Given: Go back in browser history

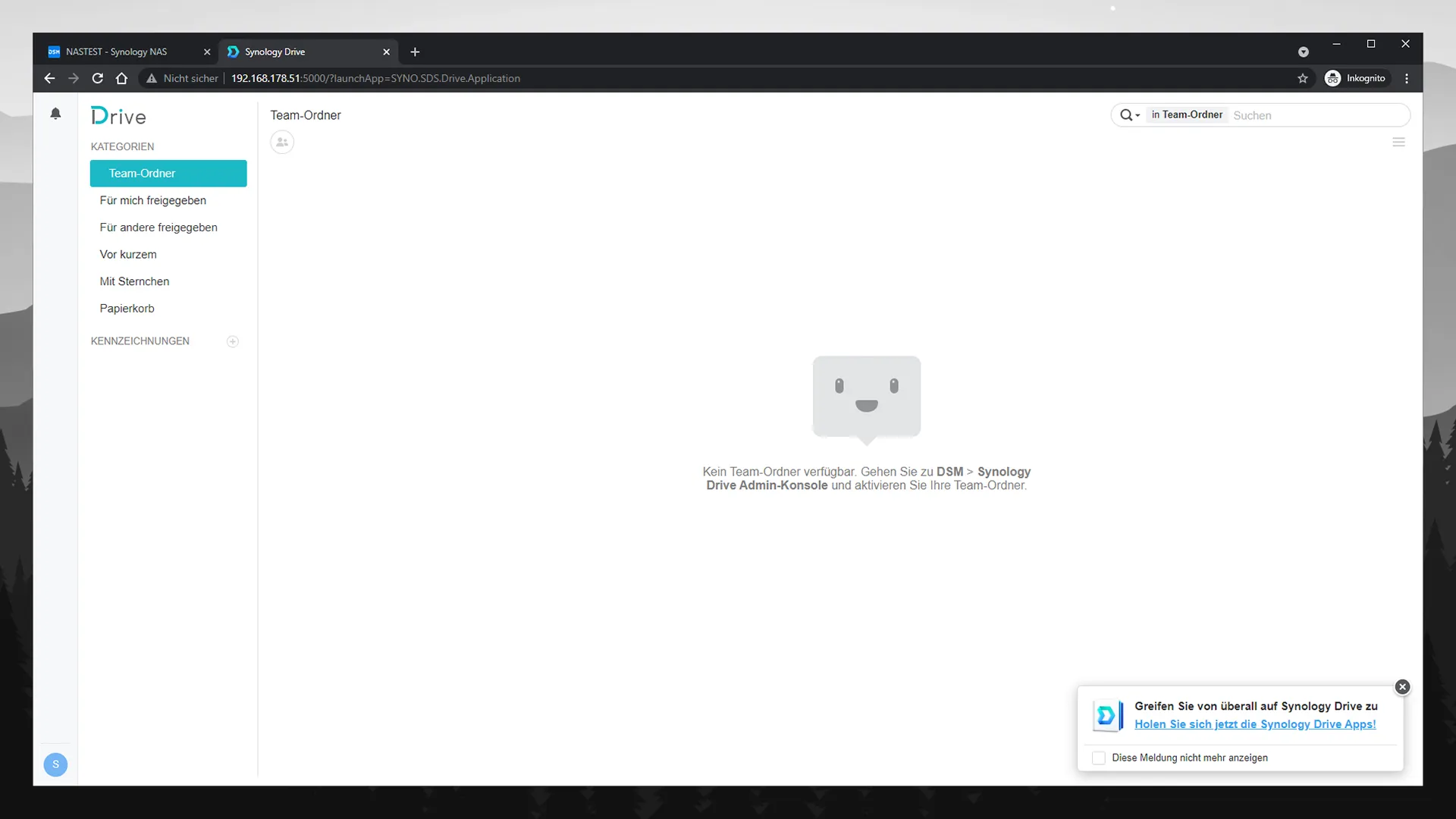Looking at the screenshot, I should pos(49,78).
